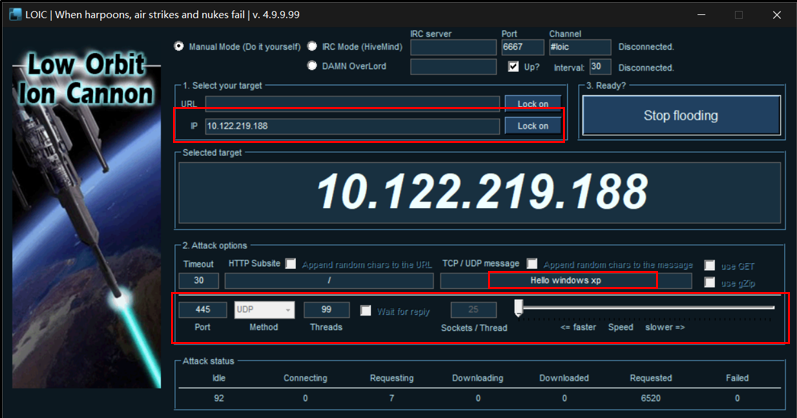The width and height of the screenshot is (797, 418).
Task: Click the Disconnected status beside Channel
Action: pyautogui.click(x=646, y=47)
